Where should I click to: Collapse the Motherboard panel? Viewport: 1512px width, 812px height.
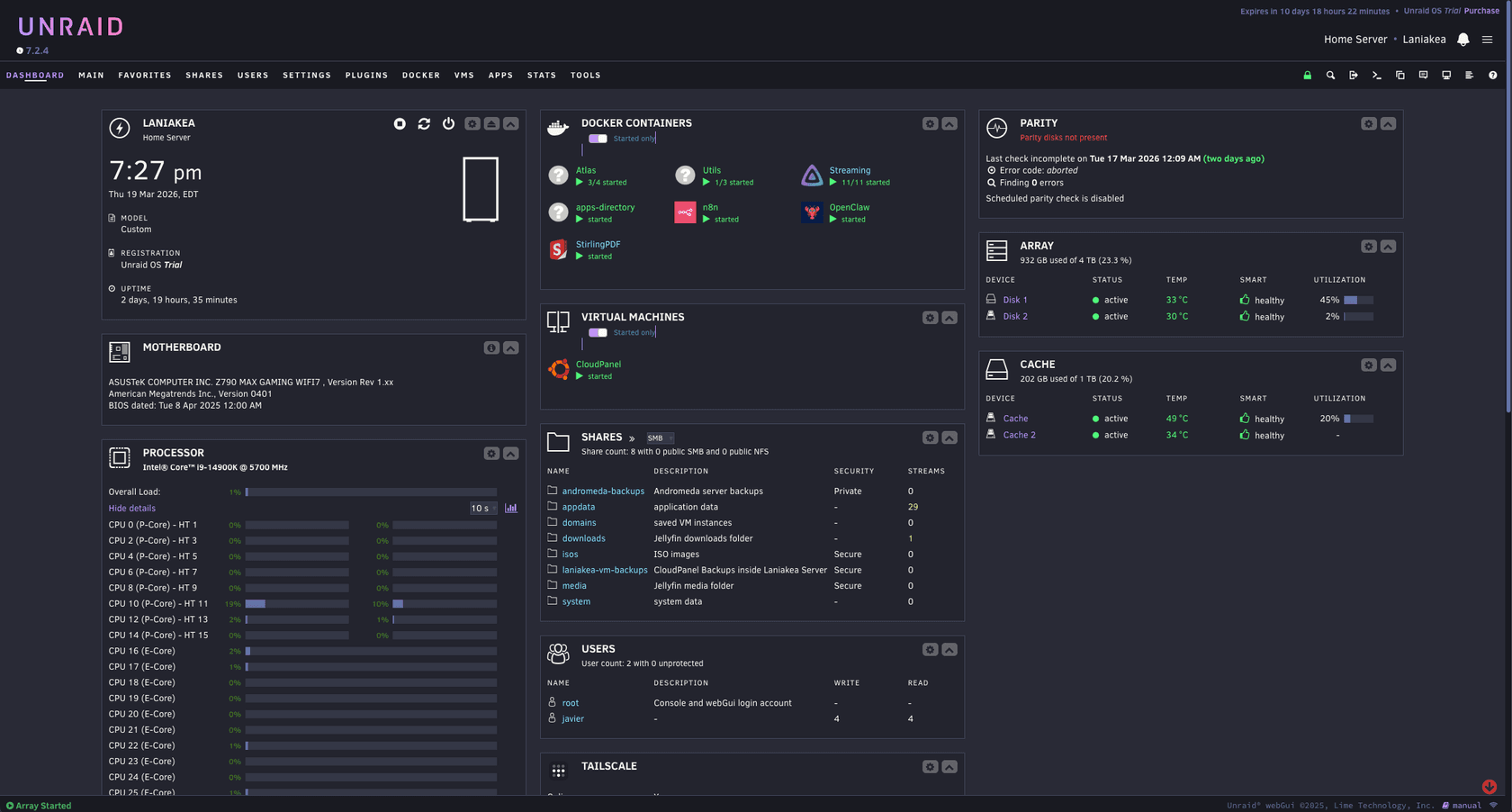point(511,347)
